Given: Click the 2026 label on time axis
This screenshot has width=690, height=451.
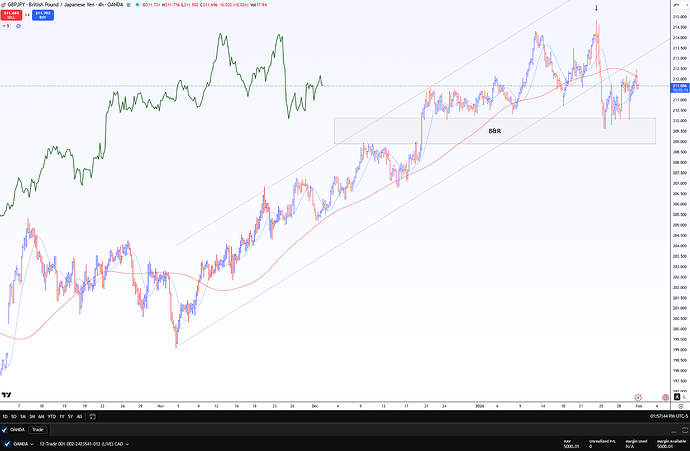Looking at the screenshot, I should pos(480,406).
